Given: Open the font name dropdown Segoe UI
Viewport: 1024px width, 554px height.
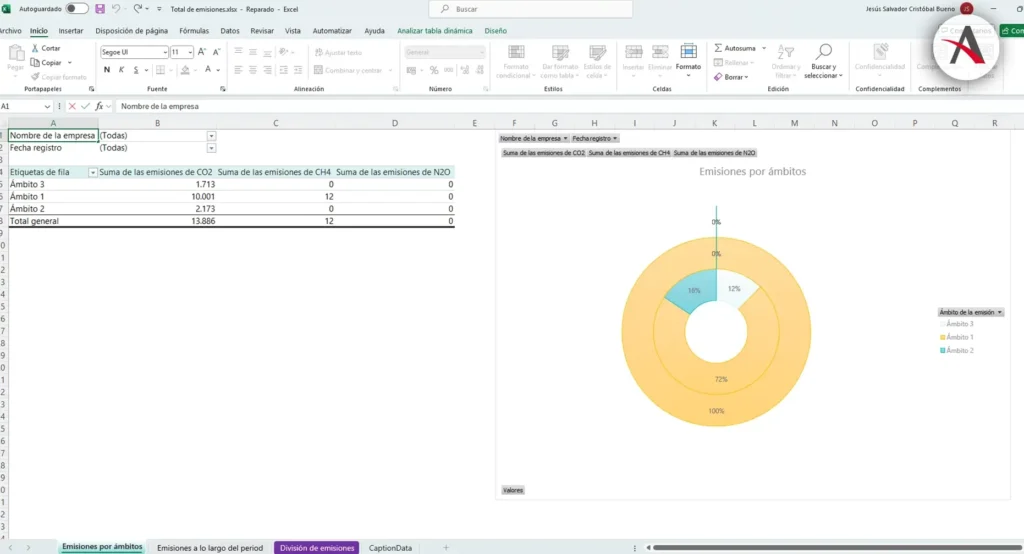Looking at the screenshot, I should pyautogui.click(x=165, y=52).
